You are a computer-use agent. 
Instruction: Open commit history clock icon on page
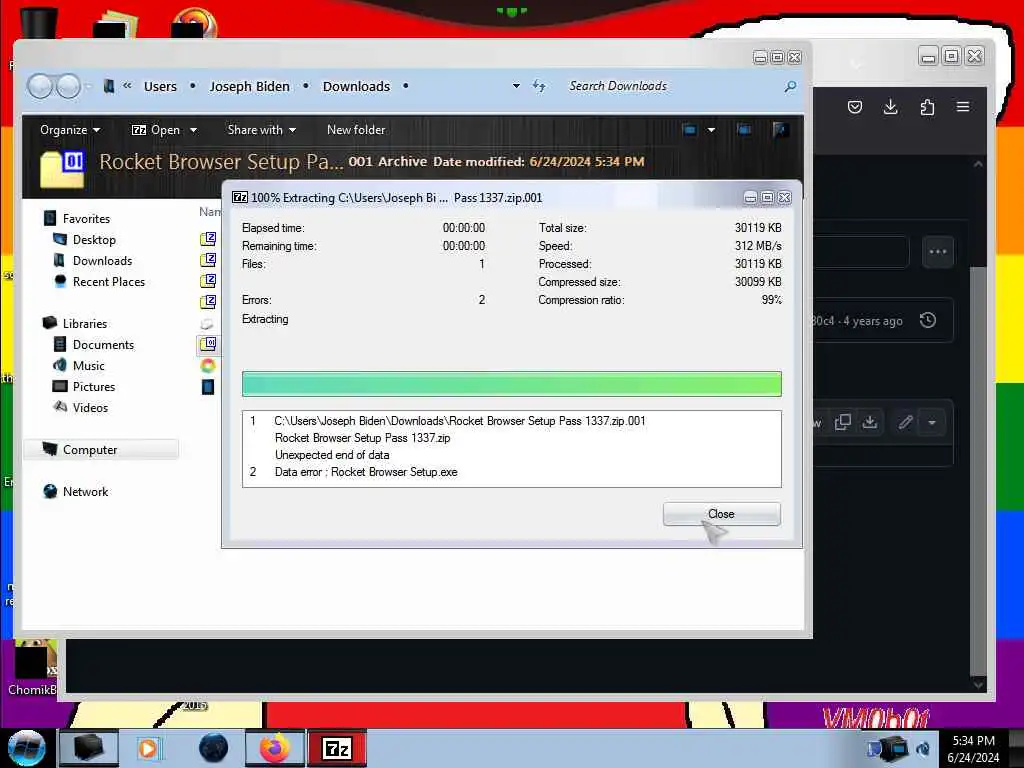point(928,321)
